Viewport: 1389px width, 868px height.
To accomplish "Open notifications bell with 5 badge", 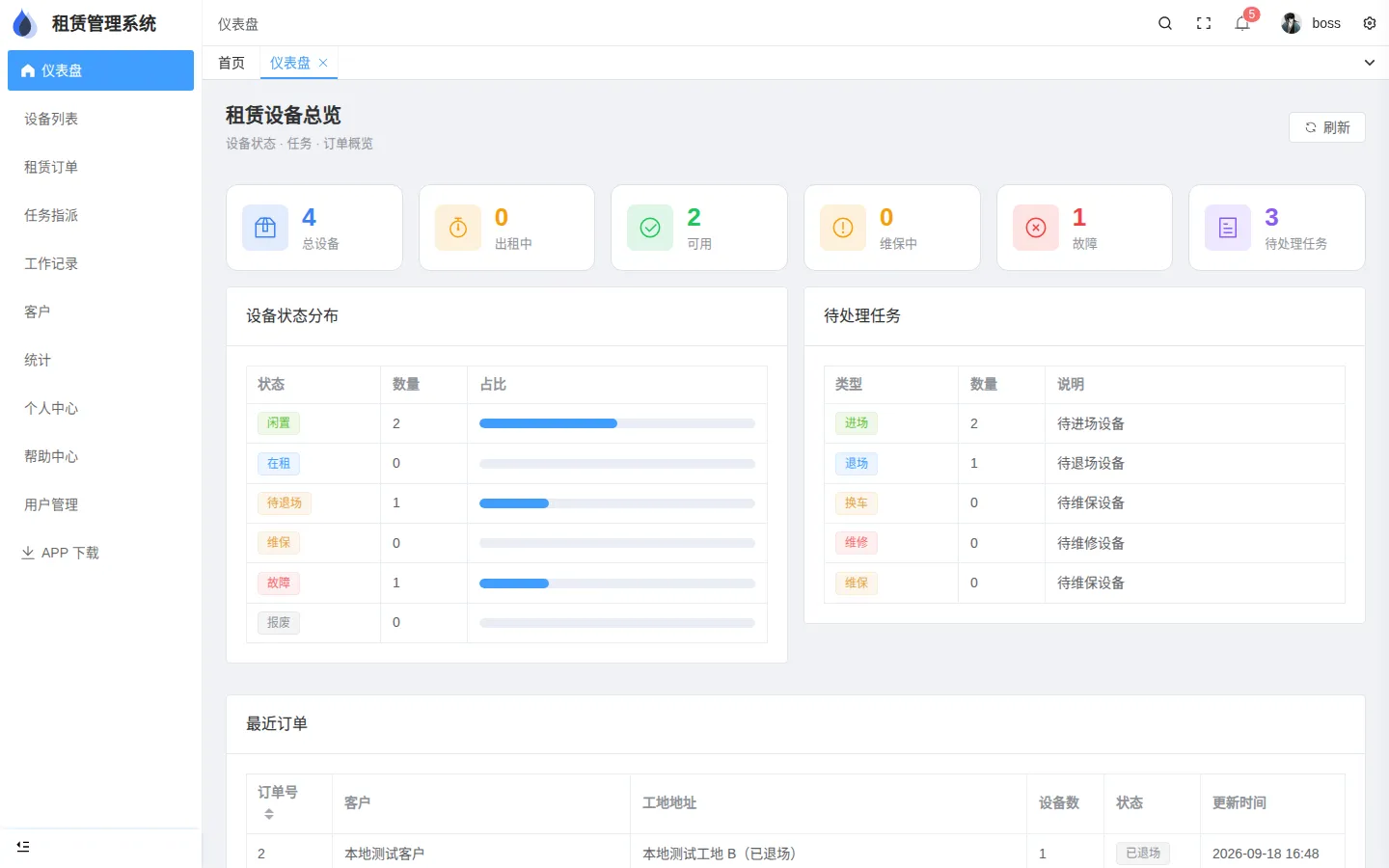I will [x=1242, y=23].
